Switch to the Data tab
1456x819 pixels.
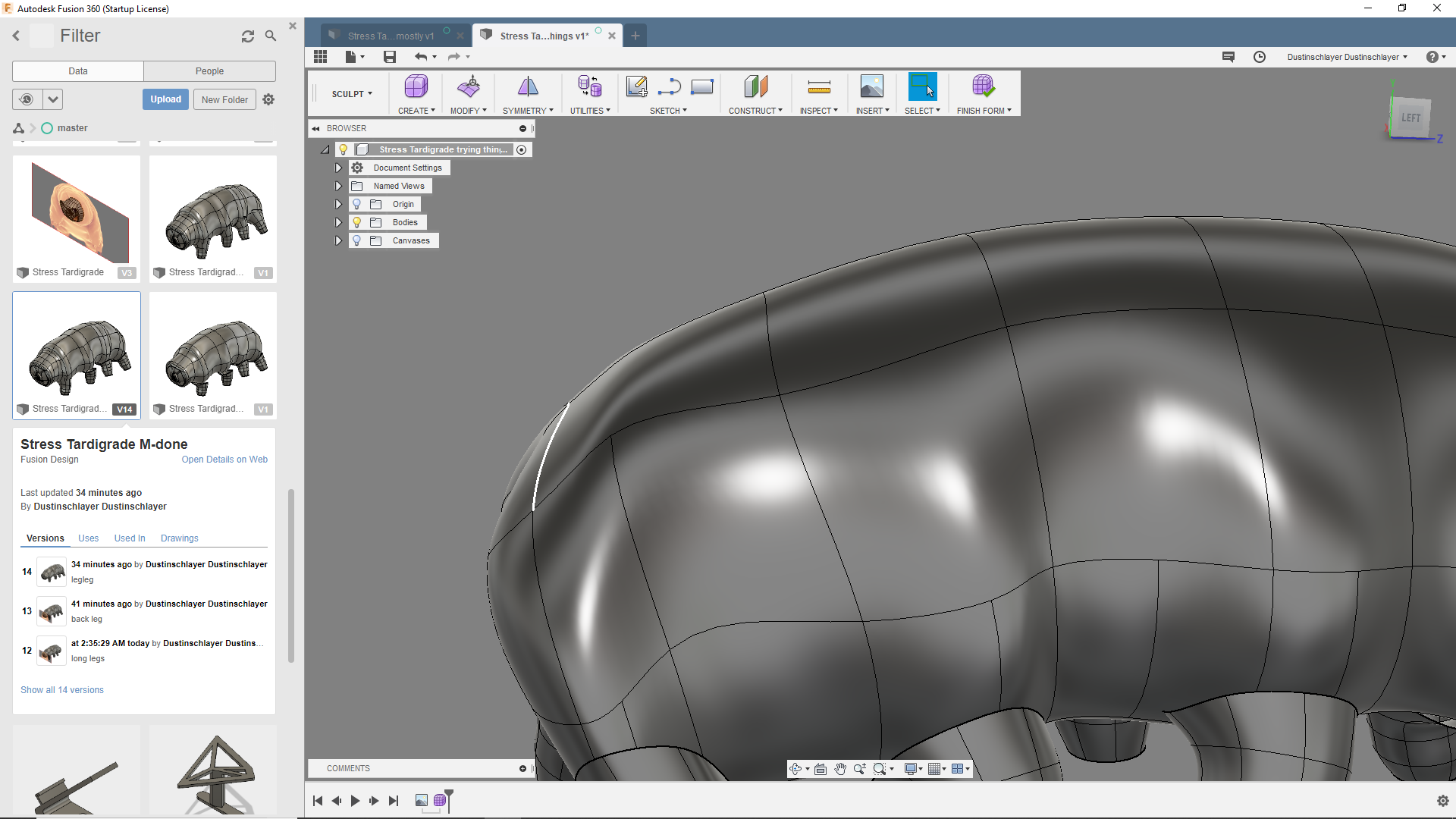(x=78, y=71)
